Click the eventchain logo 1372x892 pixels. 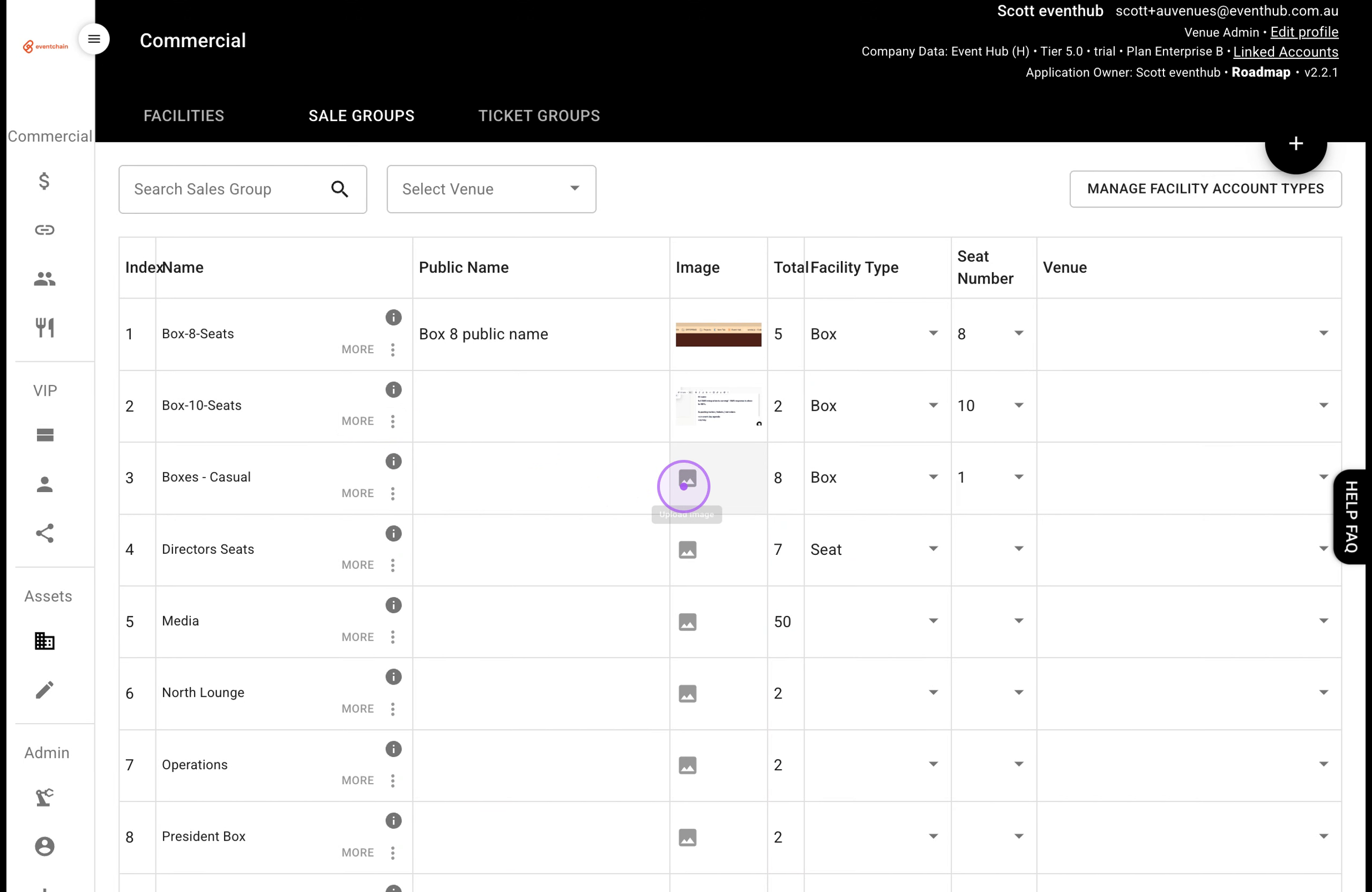point(46,46)
